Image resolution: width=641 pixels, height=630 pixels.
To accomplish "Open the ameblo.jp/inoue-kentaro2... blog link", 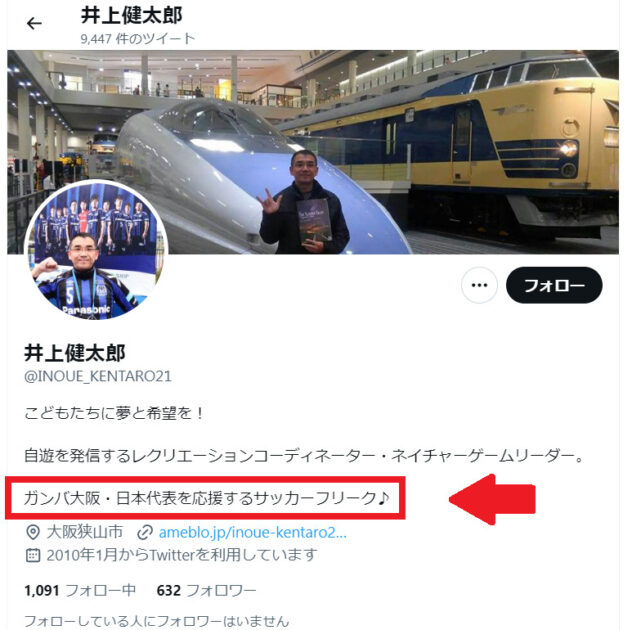I will pyautogui.click(x=252, y=532).
